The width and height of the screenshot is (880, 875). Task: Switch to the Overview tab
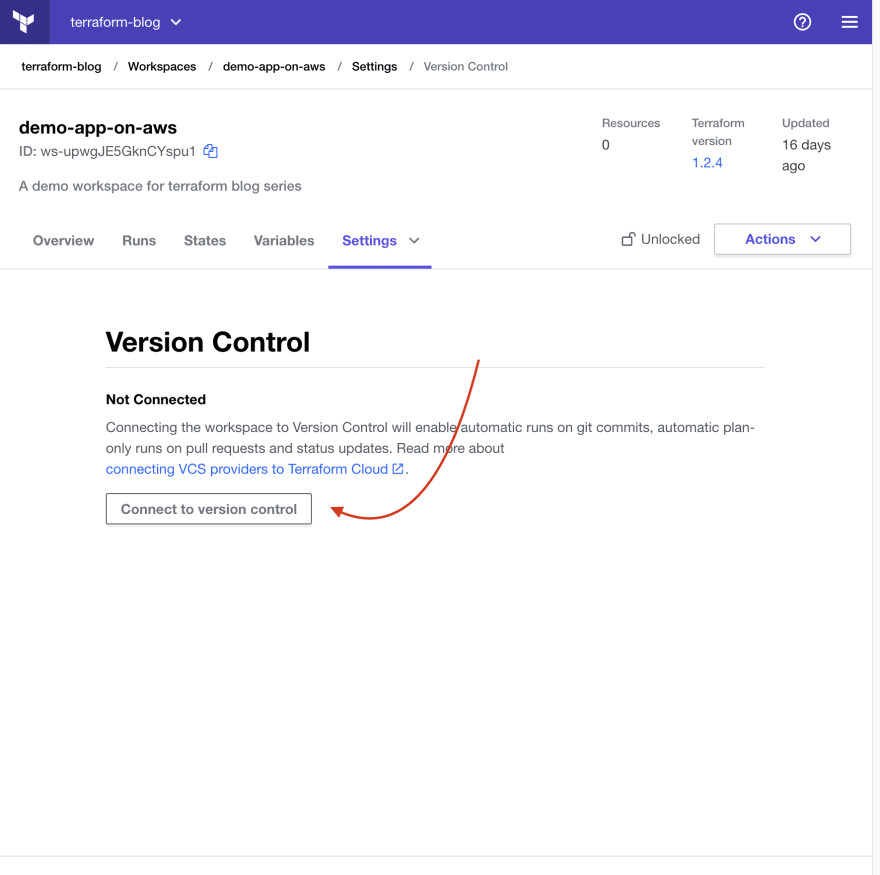[x=63, y=240]
